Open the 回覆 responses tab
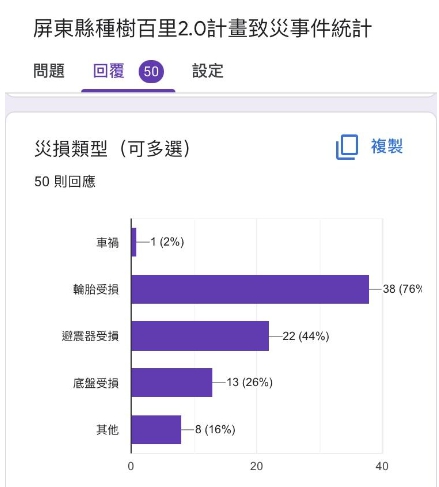 [109, 71]
